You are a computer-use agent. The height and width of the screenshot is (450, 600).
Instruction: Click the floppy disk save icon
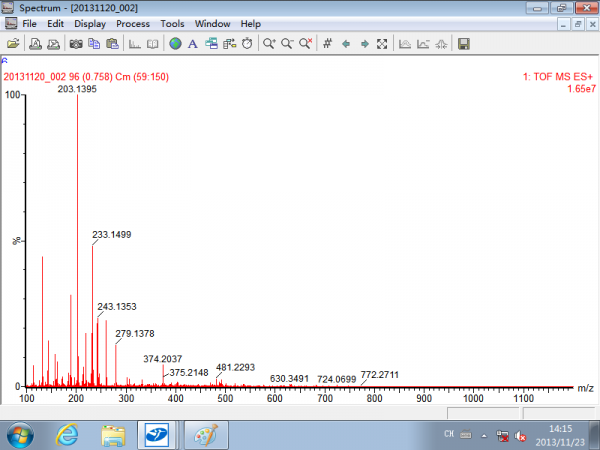463,44
